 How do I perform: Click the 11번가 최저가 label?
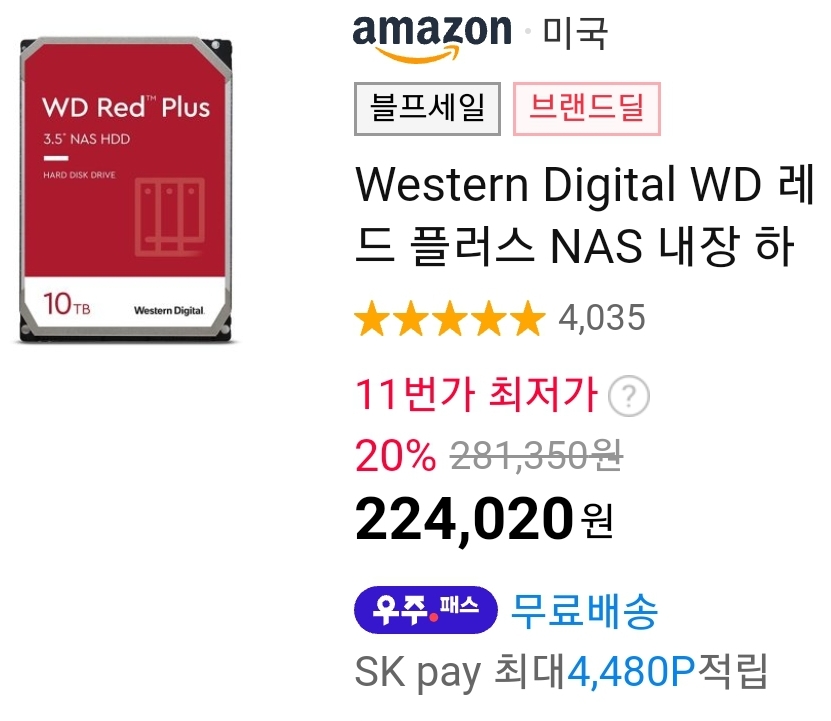coord(476,394)
